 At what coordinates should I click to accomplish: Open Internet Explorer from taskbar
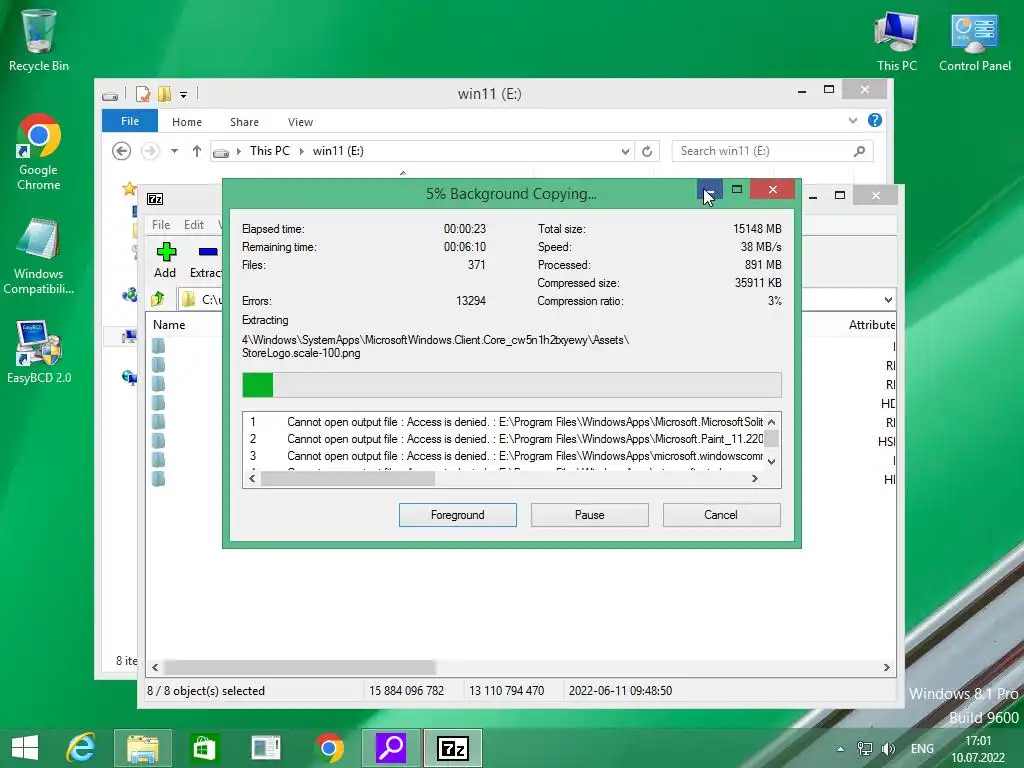[x=81, y=748]
